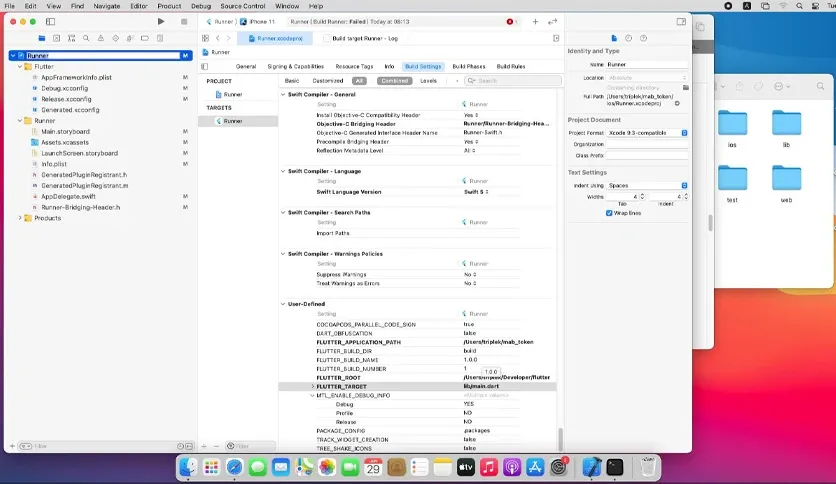This screenshot has width=836, height=484.
Task: Select the Runner.xcodeproj editor tab
Action: (x=276, y=38)
